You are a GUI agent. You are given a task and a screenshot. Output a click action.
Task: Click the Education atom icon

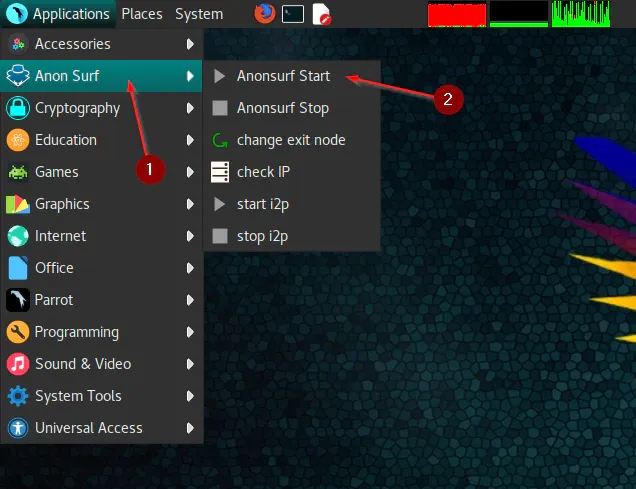[18, 140]
